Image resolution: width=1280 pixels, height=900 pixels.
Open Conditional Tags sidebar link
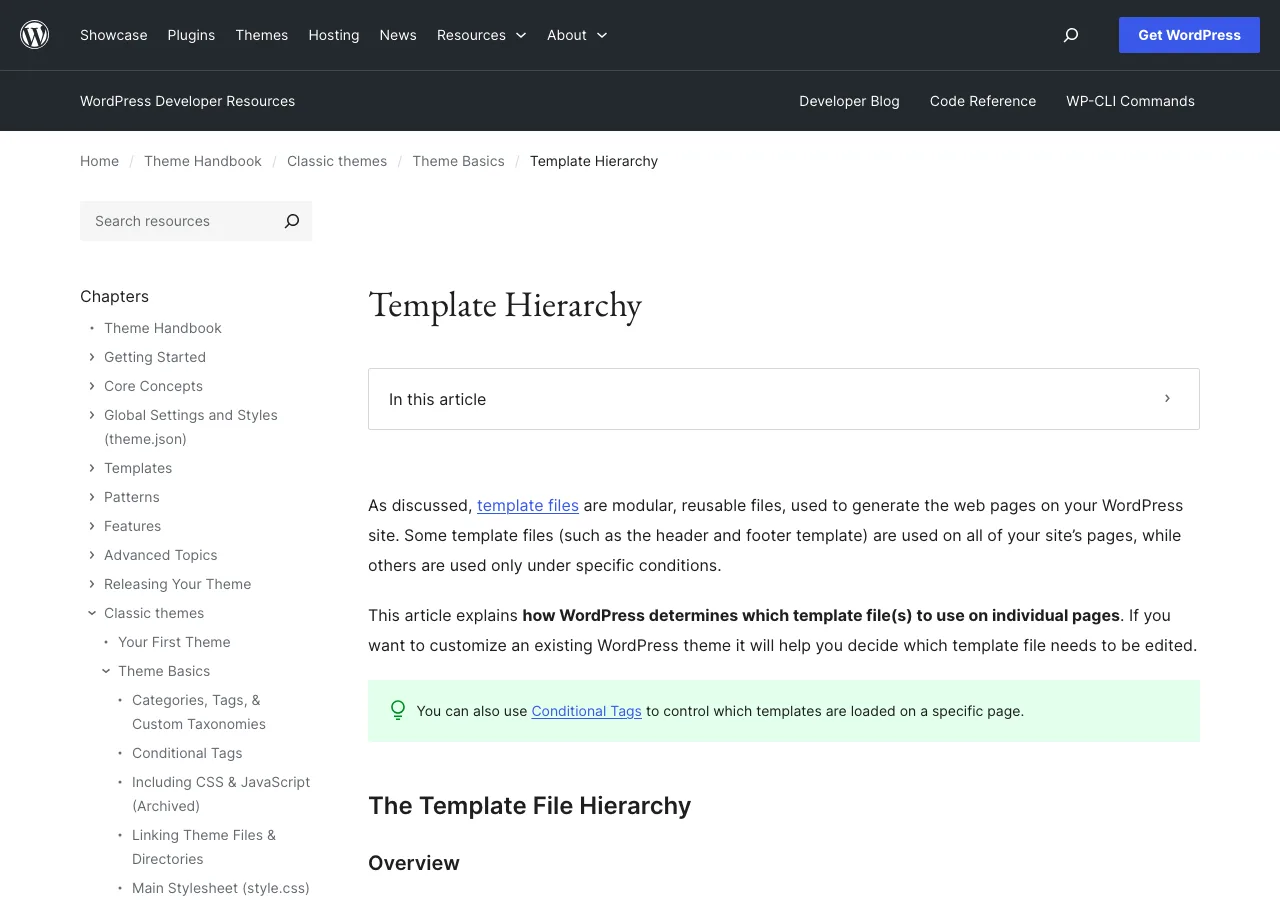coord(187,753)
